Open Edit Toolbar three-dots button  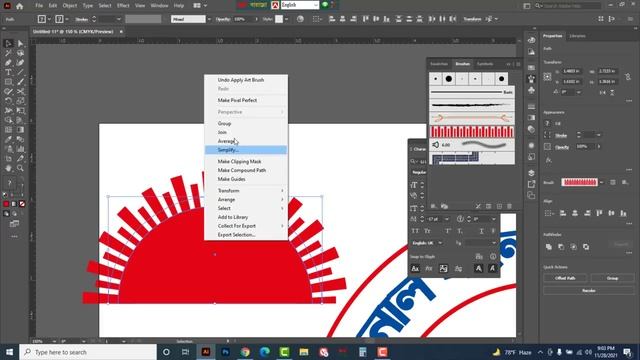pos(14,236)
